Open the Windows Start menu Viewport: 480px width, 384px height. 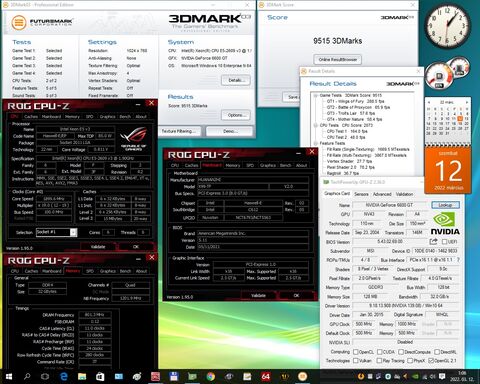[x=9, y=377]
